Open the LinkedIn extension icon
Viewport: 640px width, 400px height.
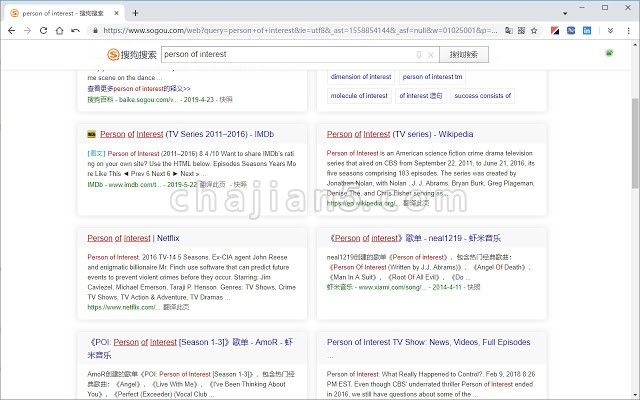[x=587, y=31]
